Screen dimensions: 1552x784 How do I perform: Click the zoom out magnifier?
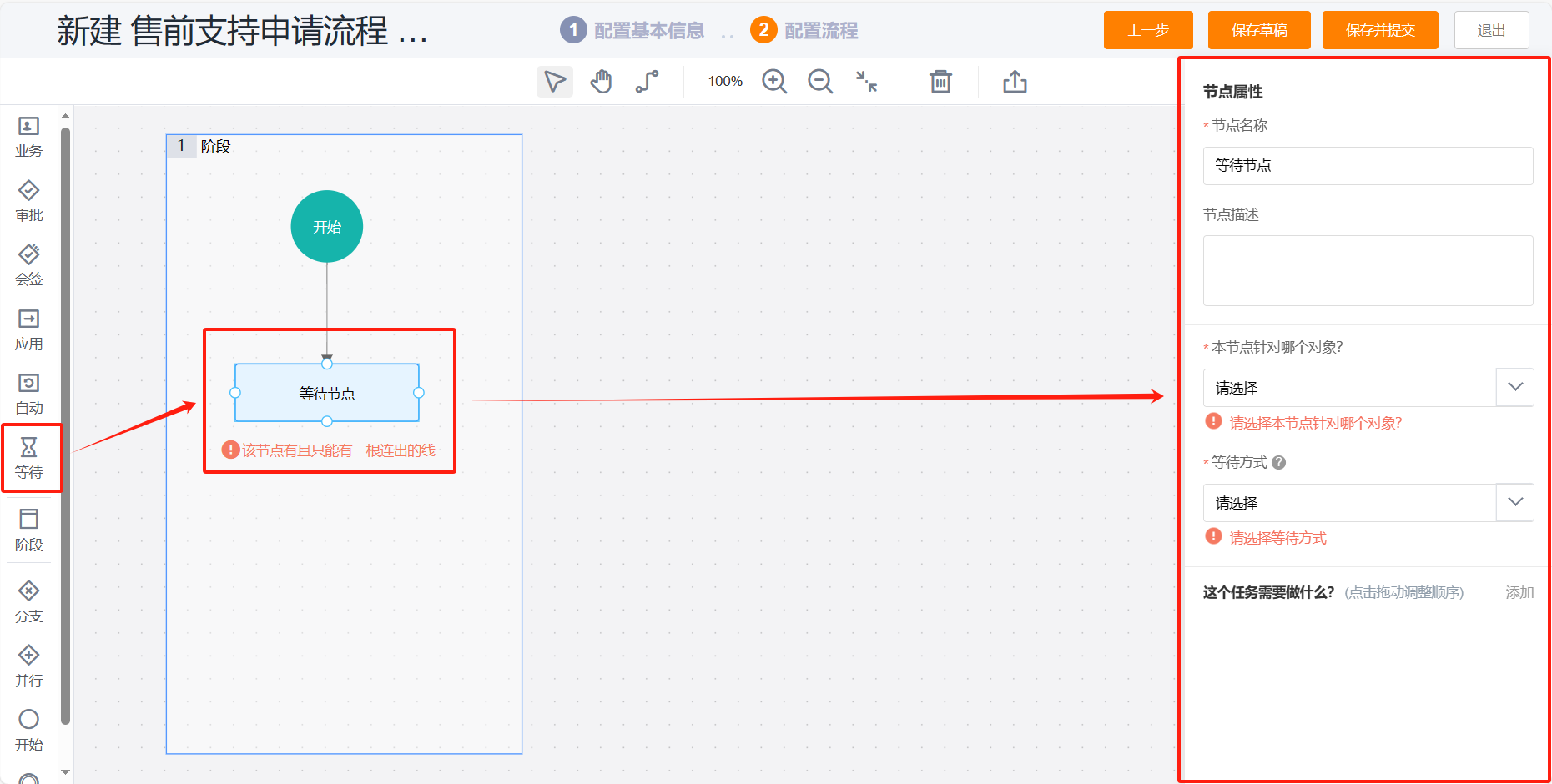[820, 82]
